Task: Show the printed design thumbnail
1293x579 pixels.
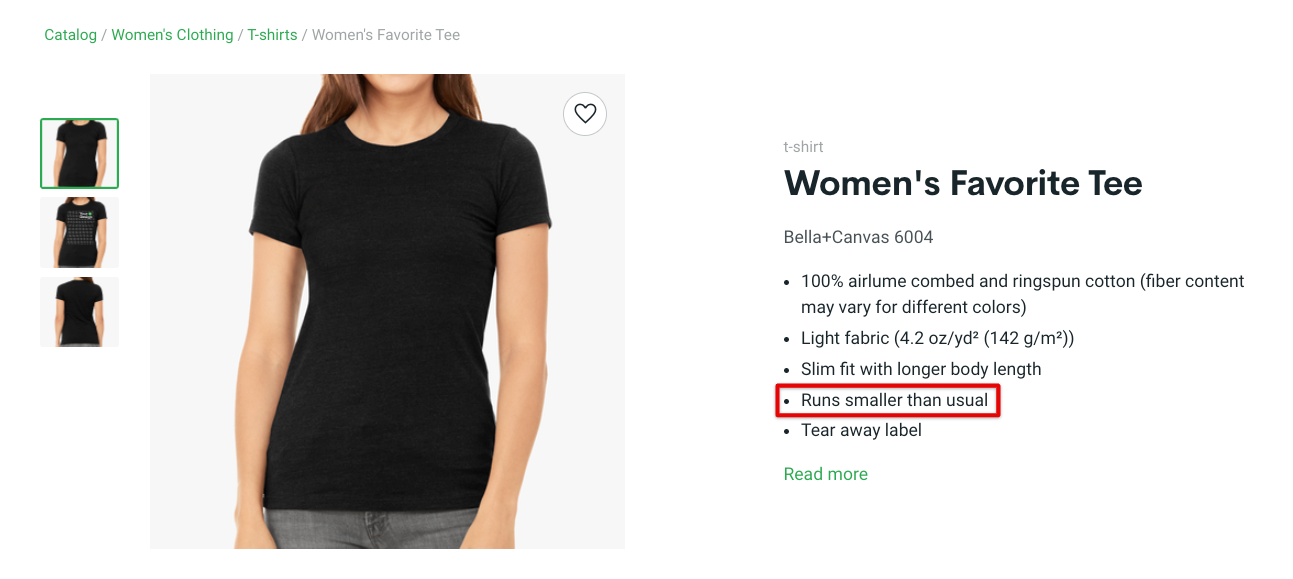Action: tap(79, 232)
